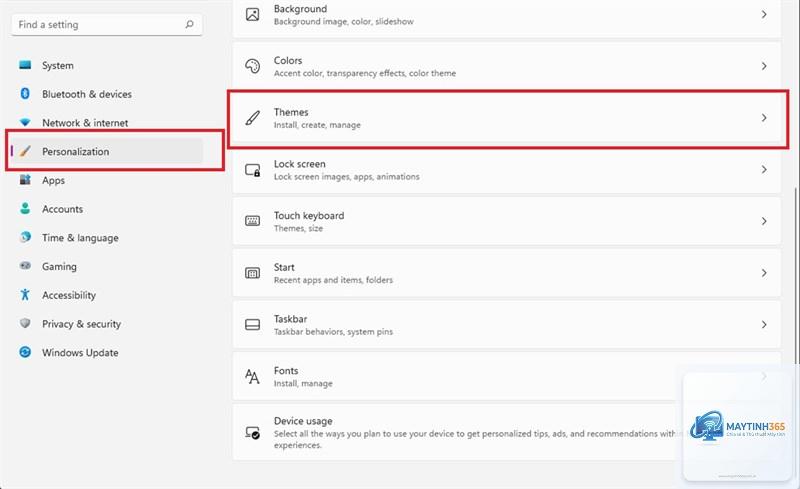Screen dimensions: 800x489
Task: Open Themes via its chevron arrow
Action: pos(764,118)
